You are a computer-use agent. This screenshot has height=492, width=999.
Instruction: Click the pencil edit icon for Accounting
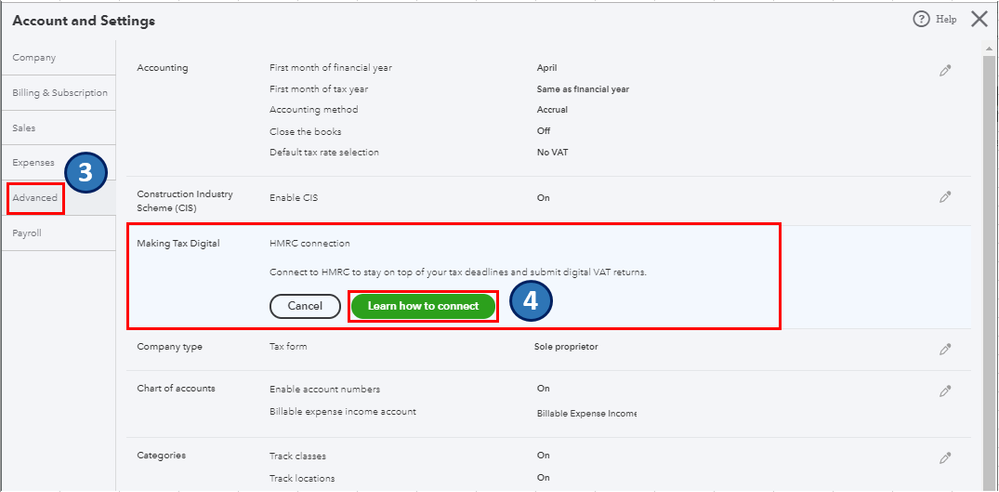[945, 70]
